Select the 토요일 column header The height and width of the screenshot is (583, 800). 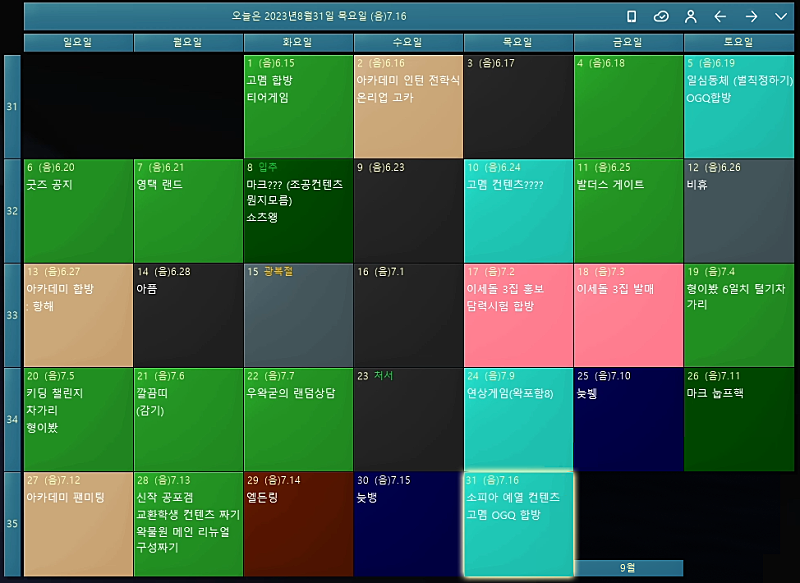click(x=738, y=42)
